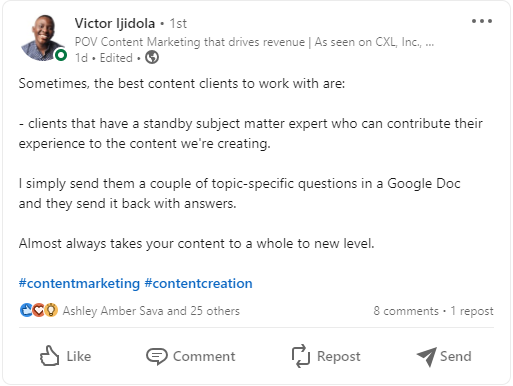Click the blue like reaction icon

tap(26, 310)
